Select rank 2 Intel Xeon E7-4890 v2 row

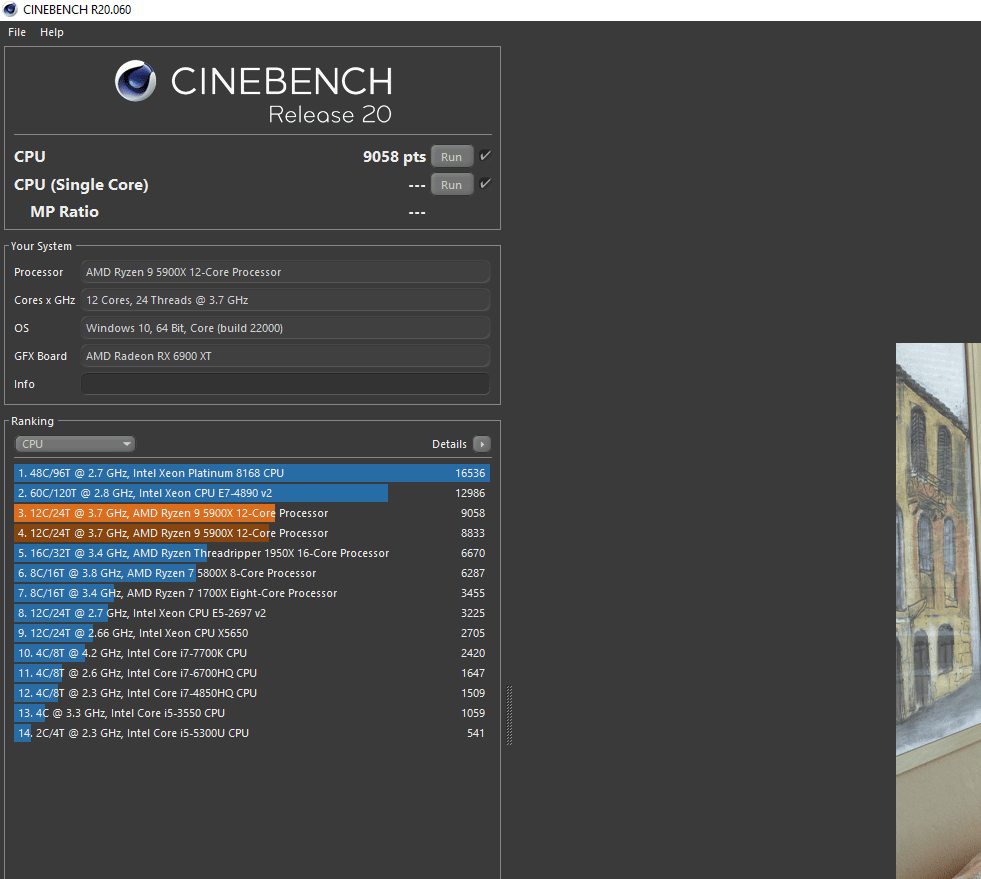[252, 493]
